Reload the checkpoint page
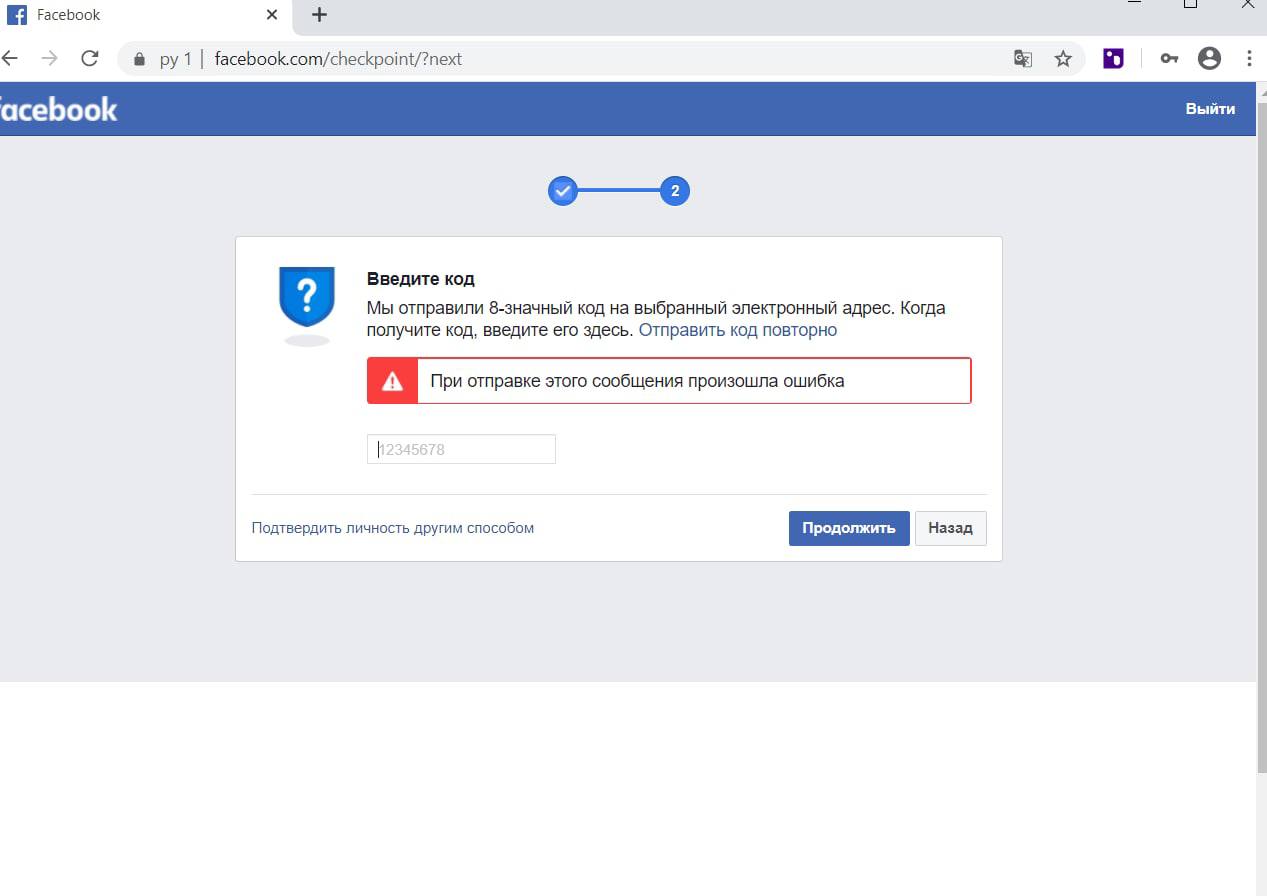1267x896 pixels. point(90,59)
